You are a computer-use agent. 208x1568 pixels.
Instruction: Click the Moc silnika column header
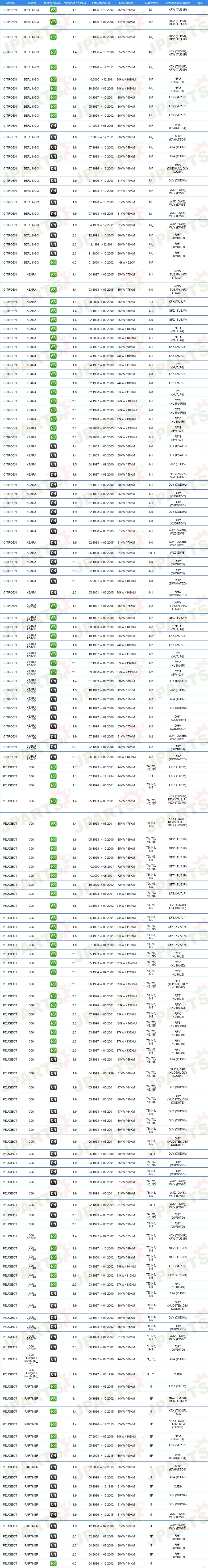[x=126, y=2]
